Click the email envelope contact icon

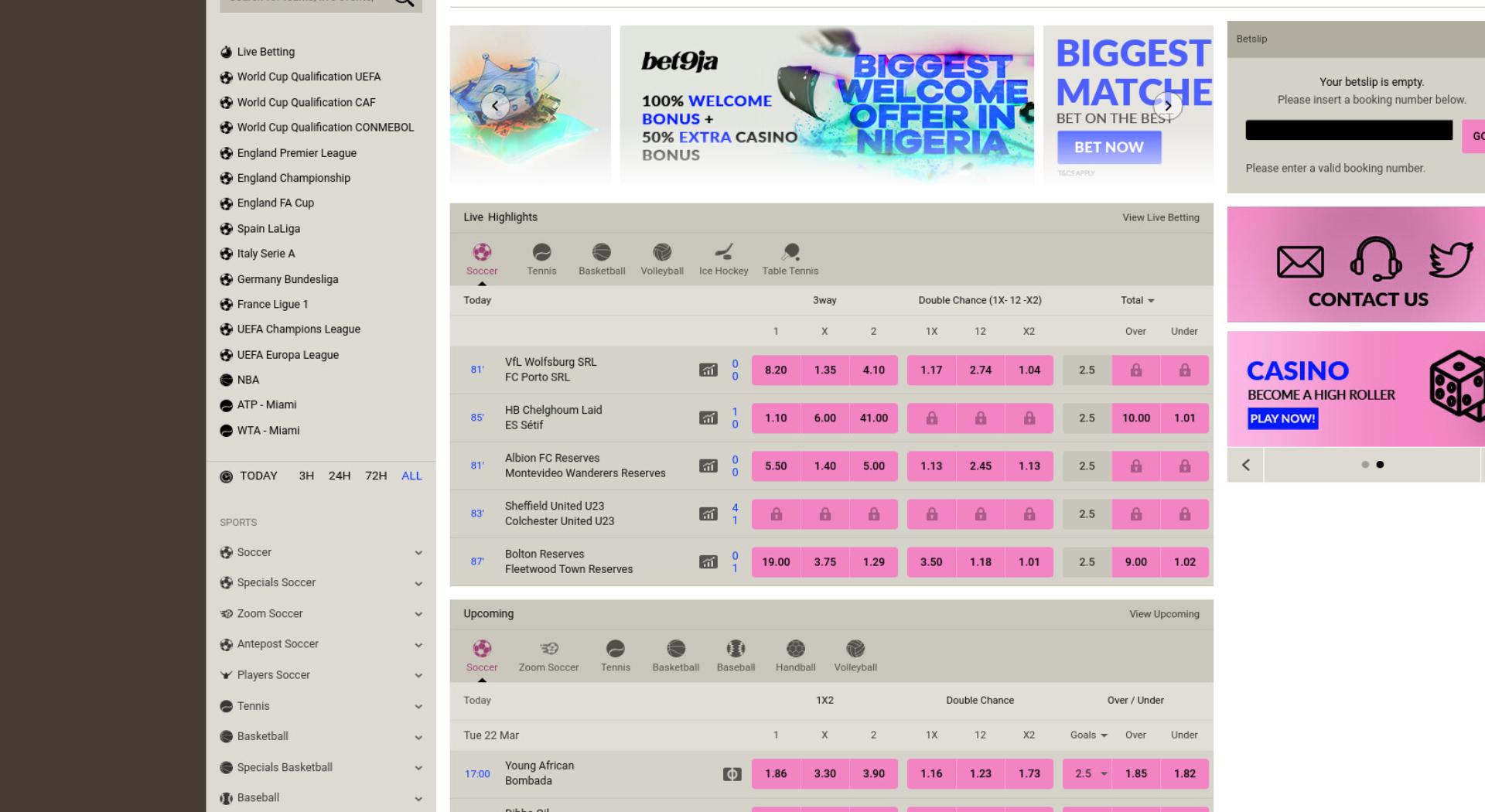point(1300,262)
